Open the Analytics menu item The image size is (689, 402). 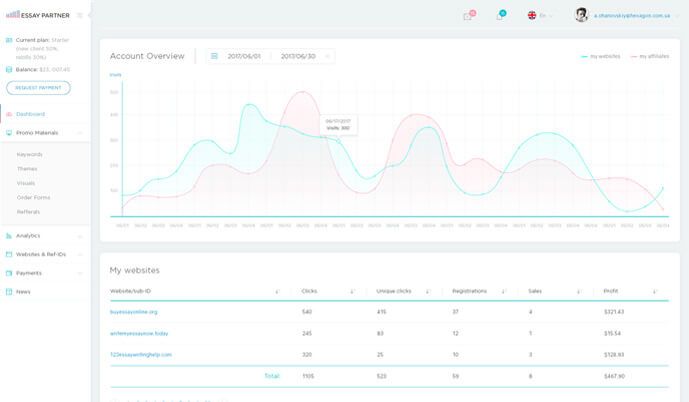coord(28,236)
